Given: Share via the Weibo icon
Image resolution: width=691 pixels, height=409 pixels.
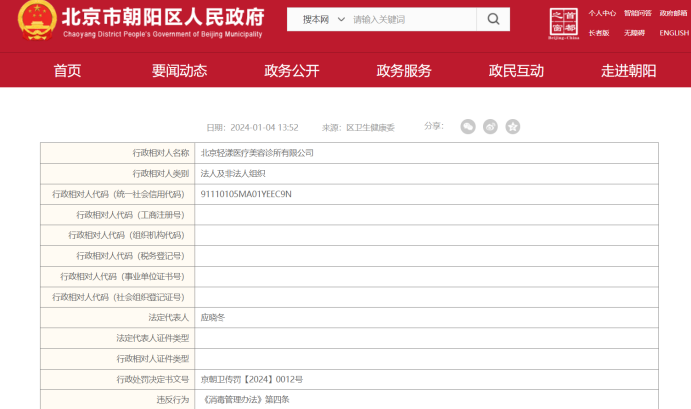Looking at the screenshot, I should [x=490, y=127].
